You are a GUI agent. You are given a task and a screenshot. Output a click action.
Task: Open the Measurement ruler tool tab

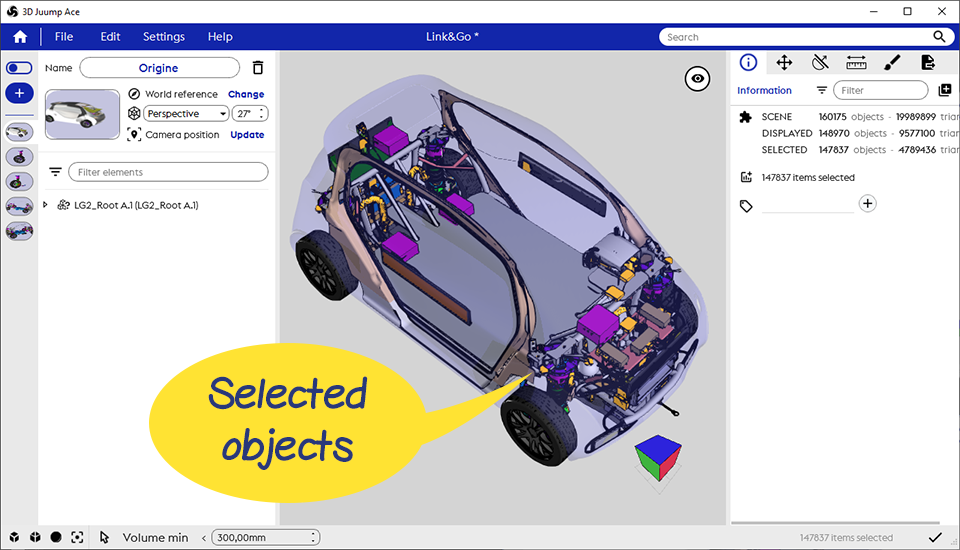856,62
